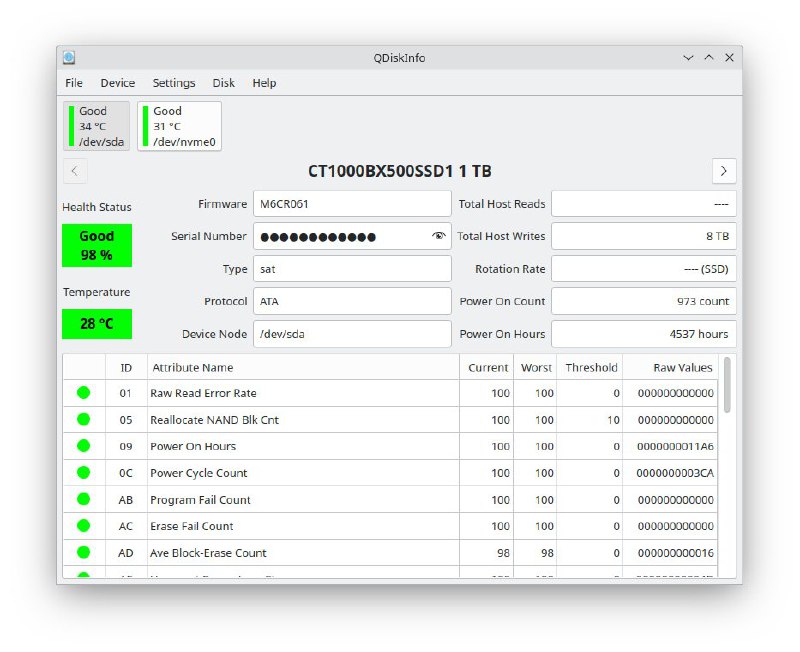Go to next disk with right arrow
The height and width of the screenshot is (652, 800).
724,171
